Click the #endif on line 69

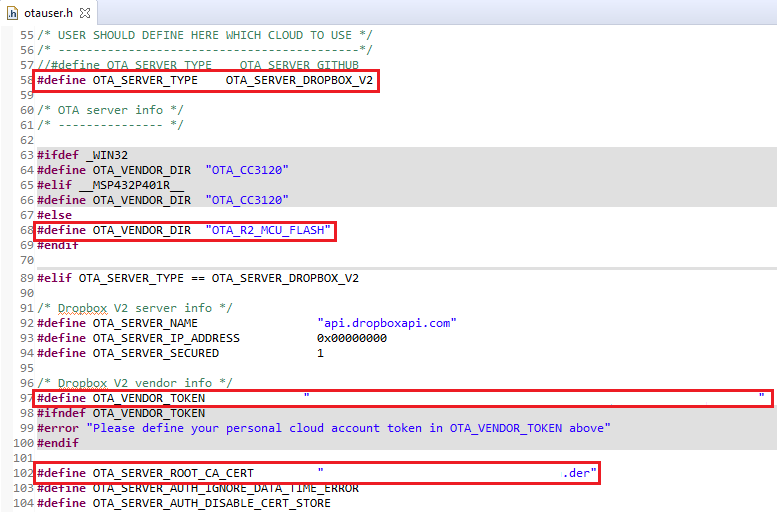tap(58, 245)
